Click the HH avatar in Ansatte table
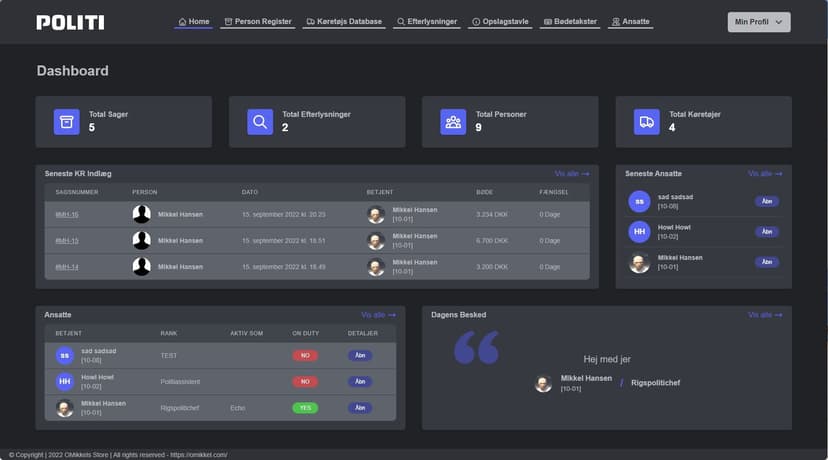This screenshot has height=460, width=828. [x=65, y=381]
